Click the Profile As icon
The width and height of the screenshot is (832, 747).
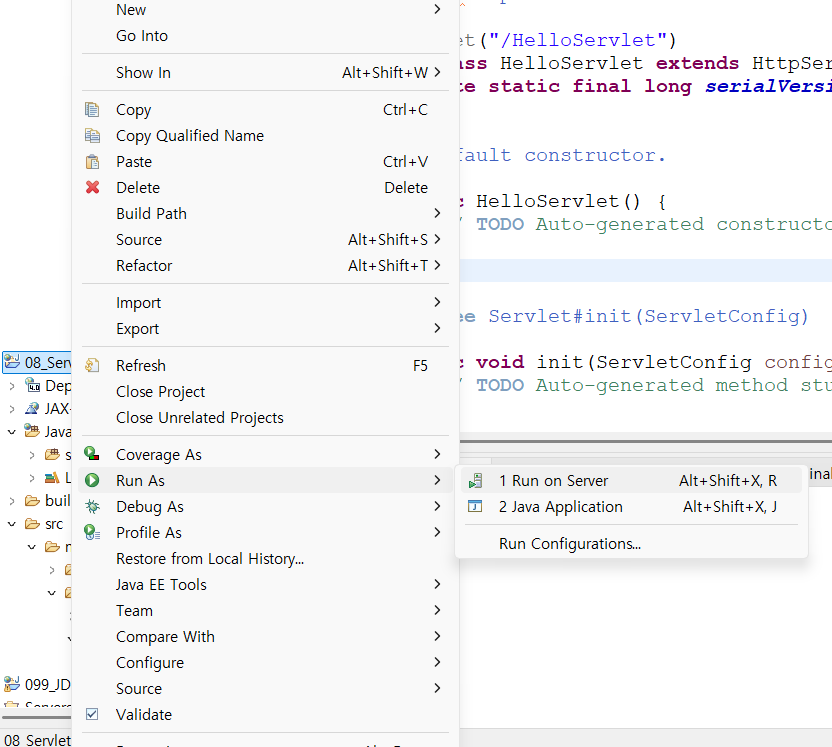point(92,532)
